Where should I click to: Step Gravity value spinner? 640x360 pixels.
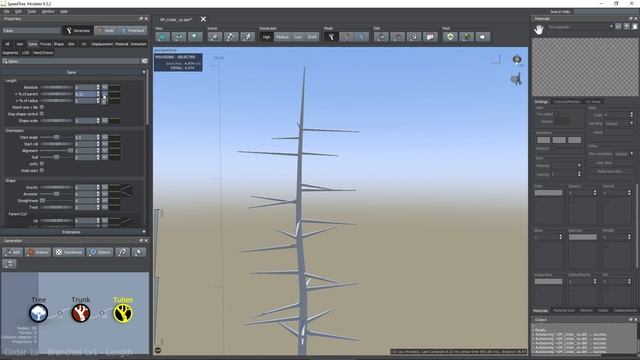tap(98, 187)
